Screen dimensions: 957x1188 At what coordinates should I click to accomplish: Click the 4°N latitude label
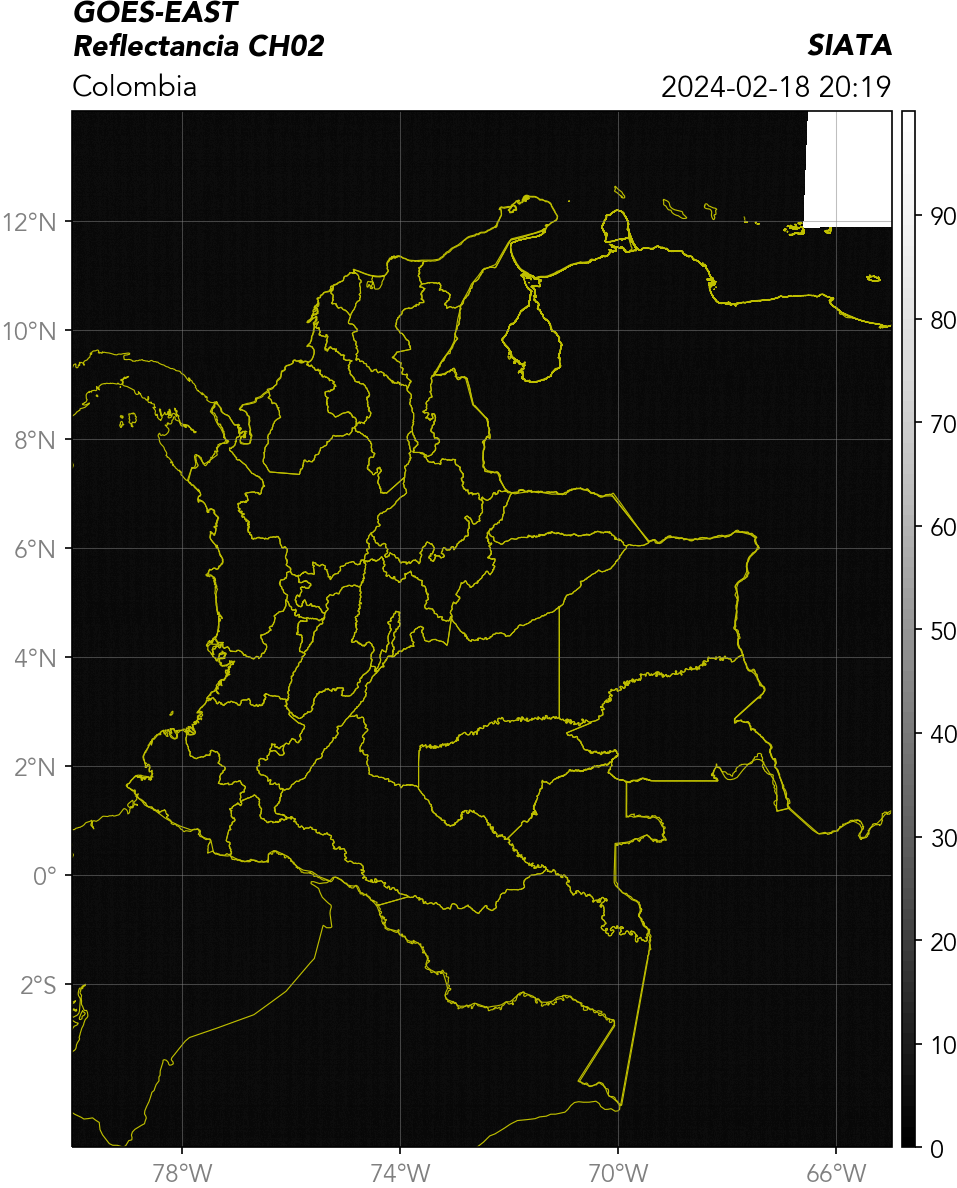(x=35, y=659)
